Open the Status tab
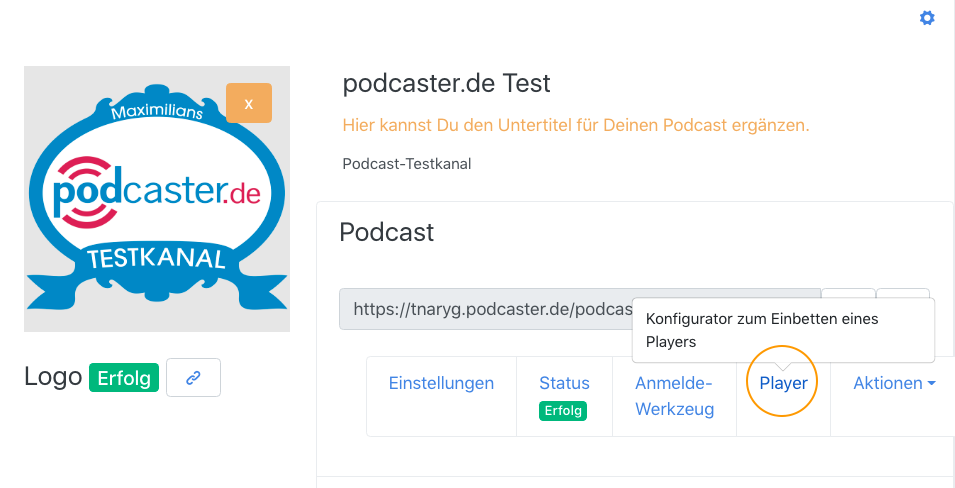Viewport: 955px width, 488px height. (564, 383)
